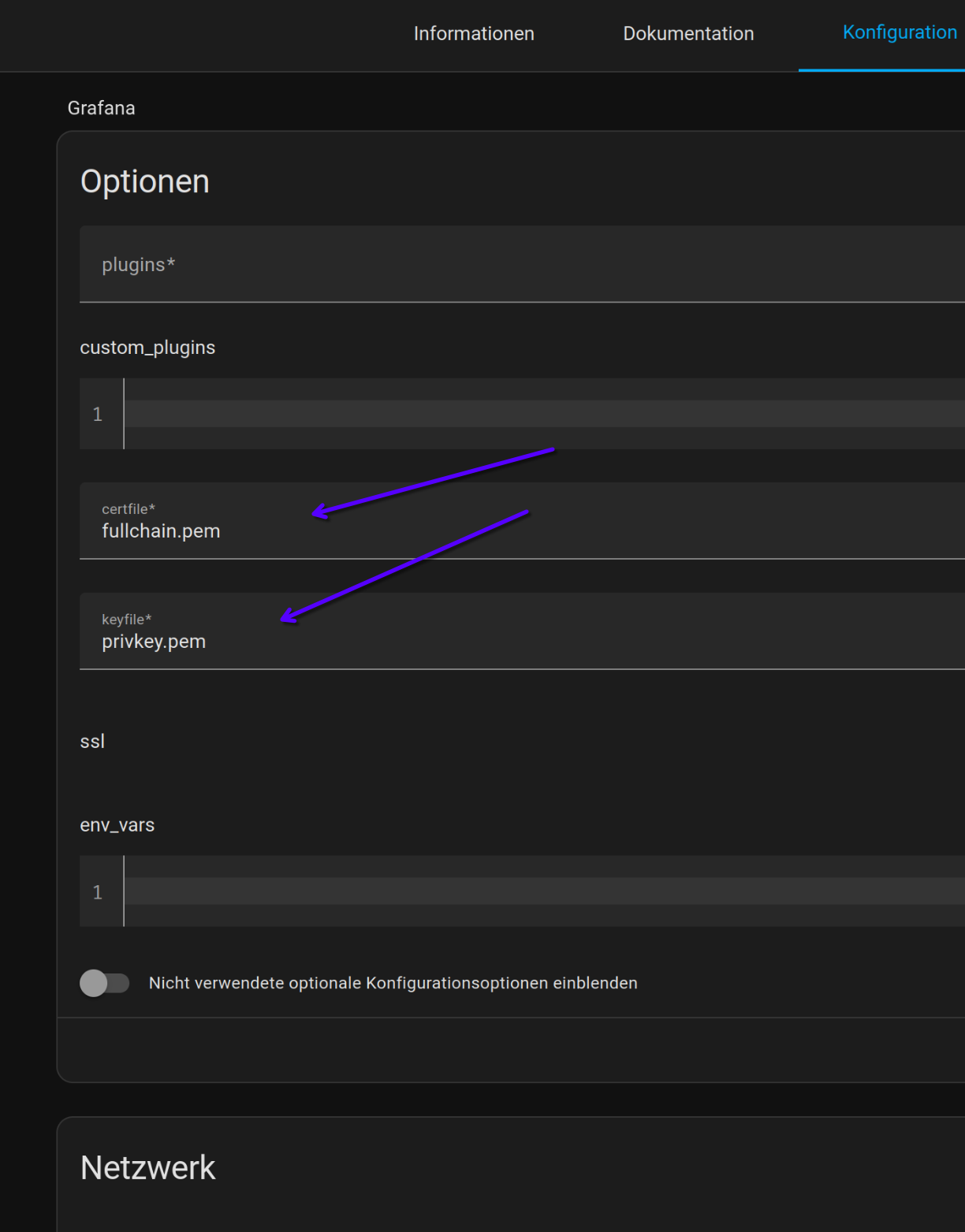This screenshot has height=1232, width=965.
Task: Focus the env_vars code editor line
Action: 544,891
